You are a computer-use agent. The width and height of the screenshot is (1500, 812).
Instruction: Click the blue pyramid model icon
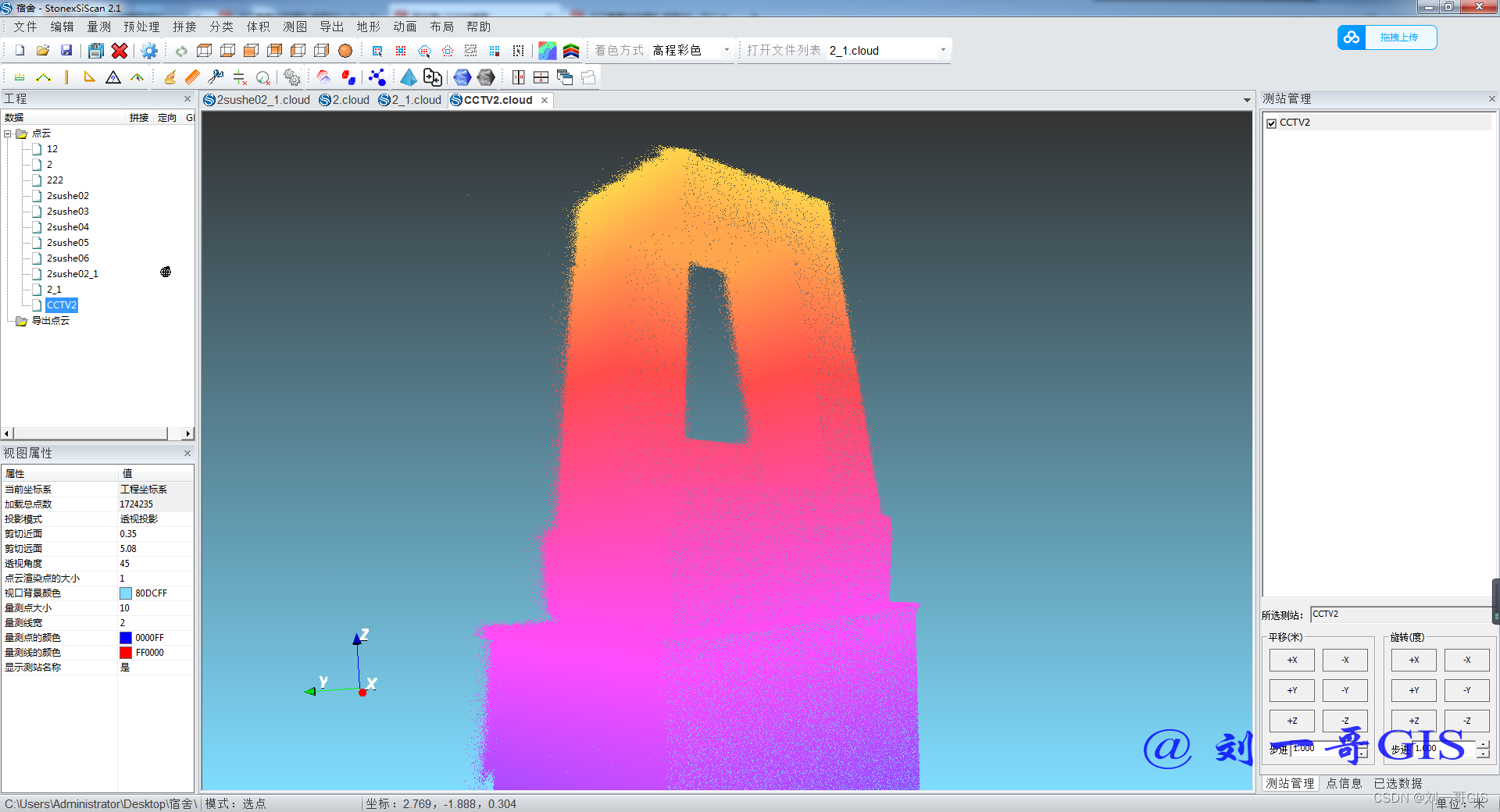(409, 77)
